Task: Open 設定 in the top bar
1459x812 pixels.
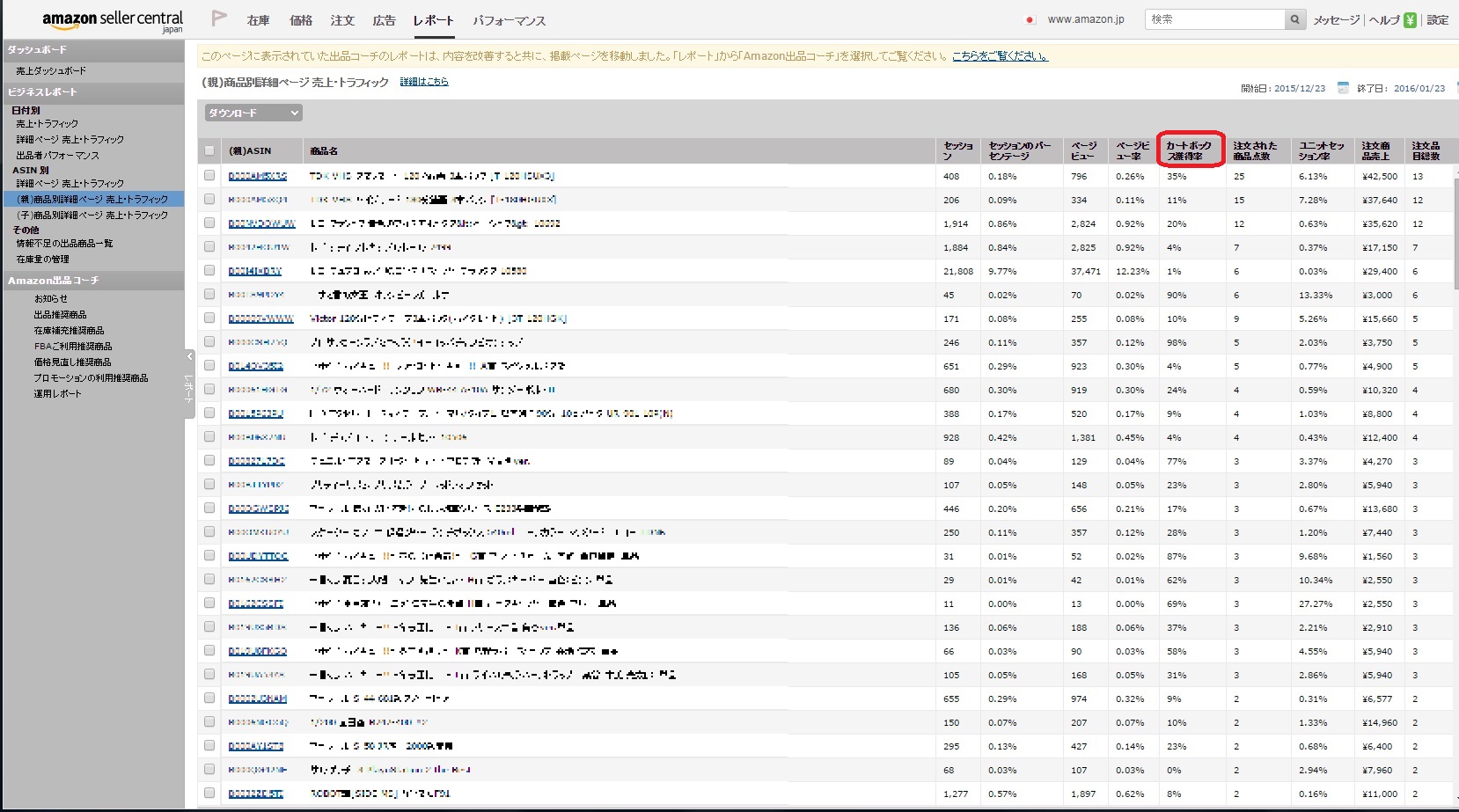Action: click(x=1438, y=20)
